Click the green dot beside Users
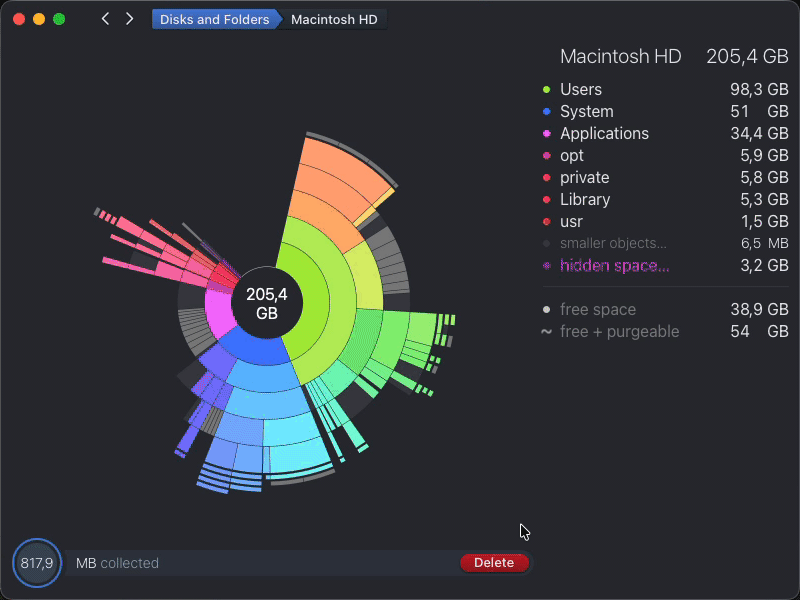 tap(546, 89)
